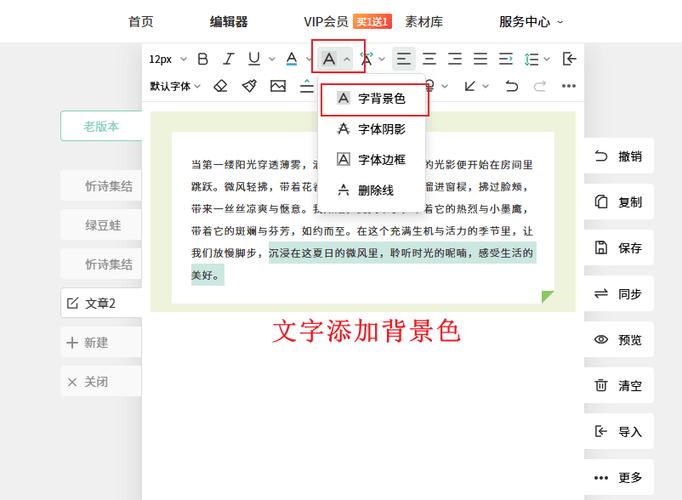Create new article with 新建
The width and height of the screenshot is (682, 500).
(101, 343)
